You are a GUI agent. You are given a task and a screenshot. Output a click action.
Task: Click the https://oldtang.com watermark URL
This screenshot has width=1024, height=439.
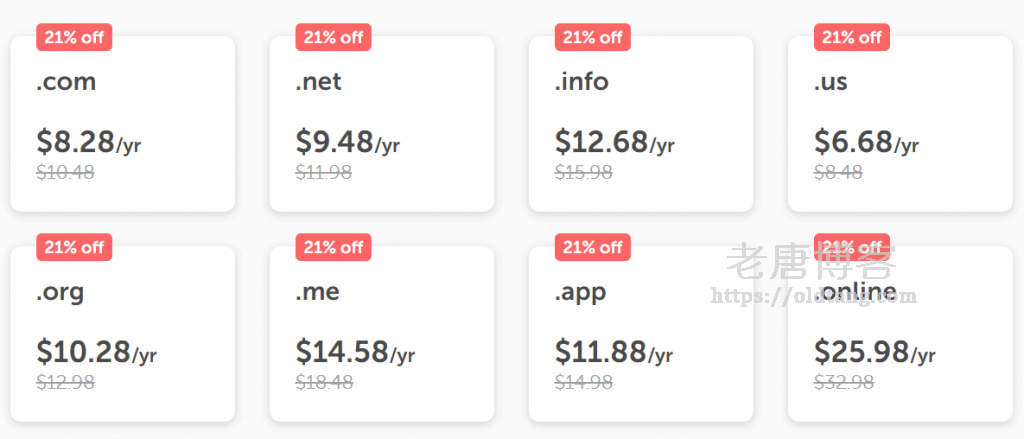(x=812, y=296)
